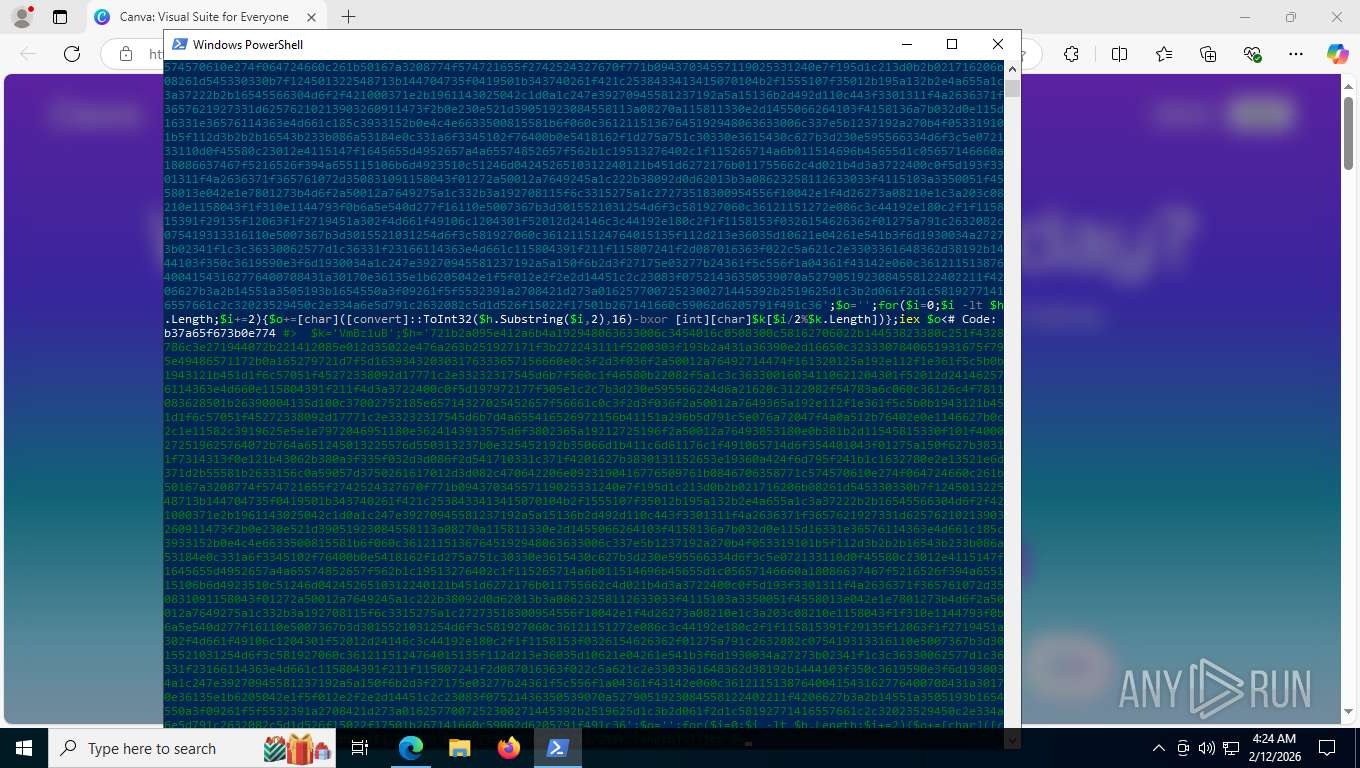Open the Edge profile avatar

click(21, 17)
